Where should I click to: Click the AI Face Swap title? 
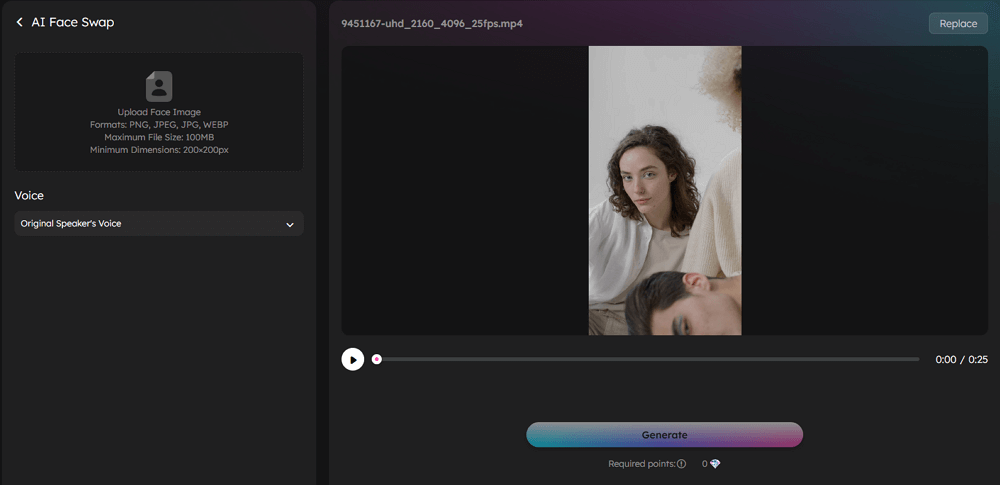(73, 22)
